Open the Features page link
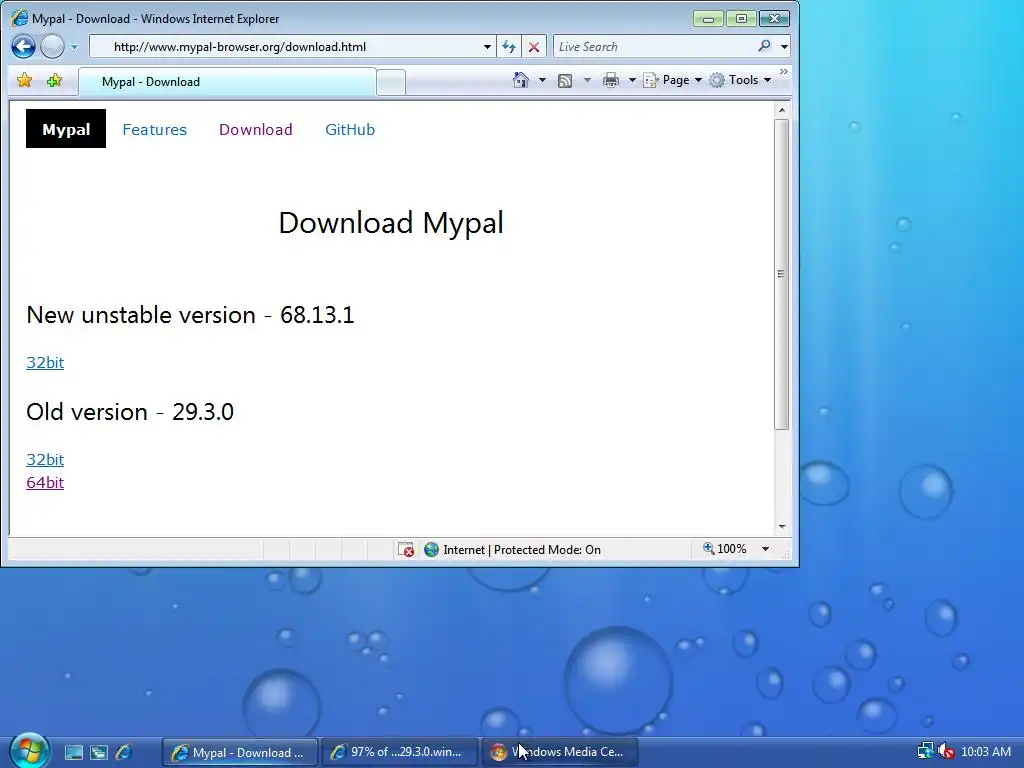The width and height of the screenshot is (1024, 768). [x=155, y=129]
